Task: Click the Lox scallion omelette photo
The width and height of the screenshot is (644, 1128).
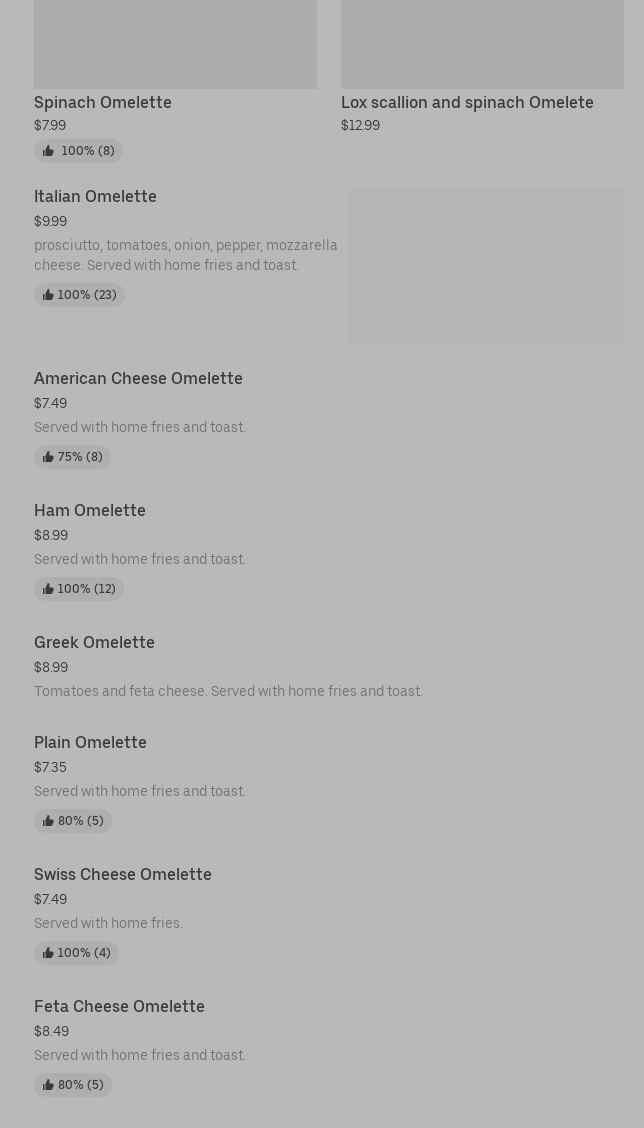Action: 482,44
